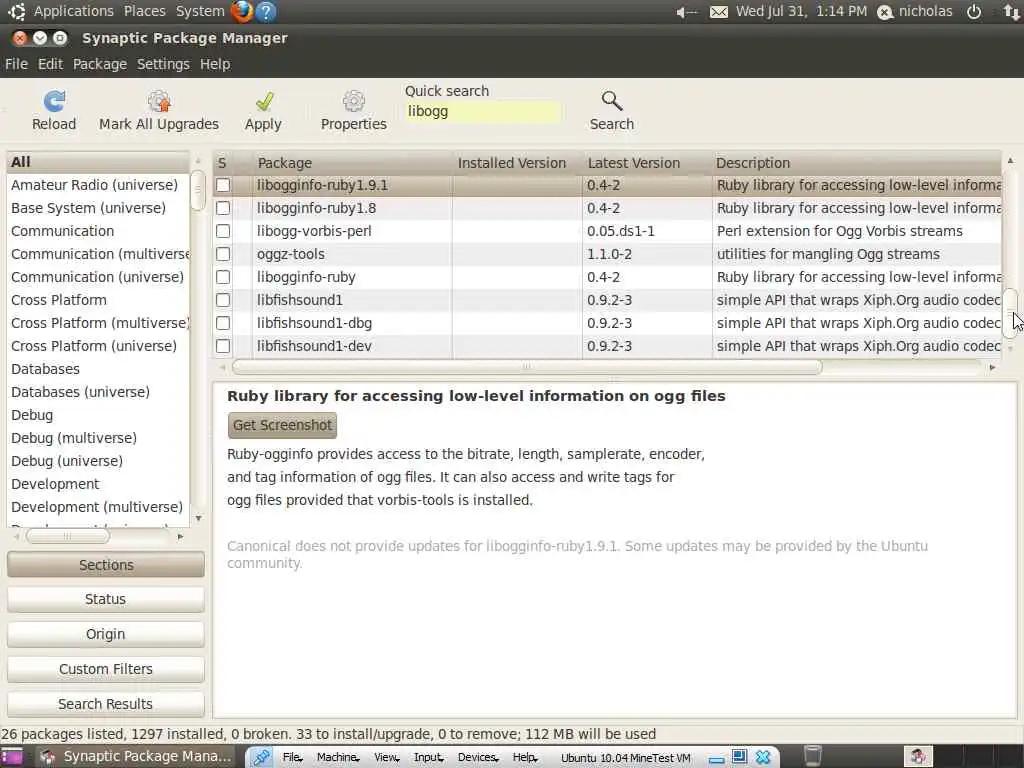Mark checkbox for libogginfo-ruby1.8
Screen dimensions: 1024x768
223,208
